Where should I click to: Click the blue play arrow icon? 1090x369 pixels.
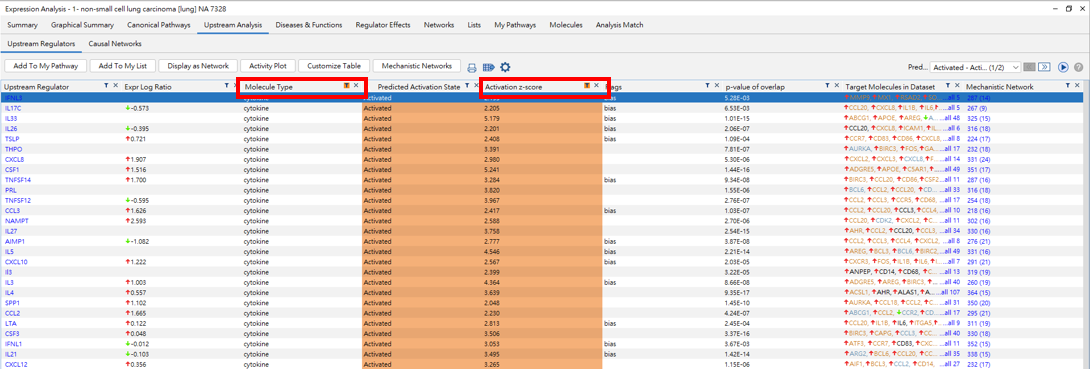click(x=1063, y=67)
